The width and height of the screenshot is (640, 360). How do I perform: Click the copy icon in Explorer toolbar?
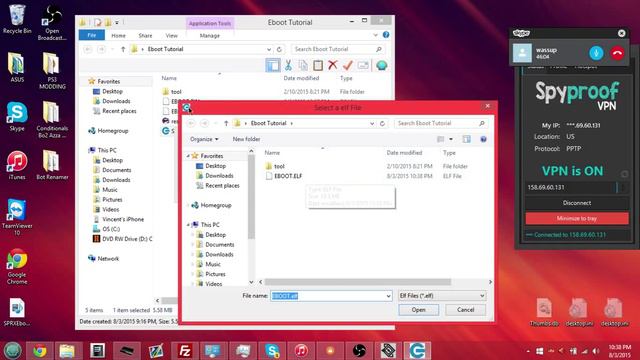point(303,65)
